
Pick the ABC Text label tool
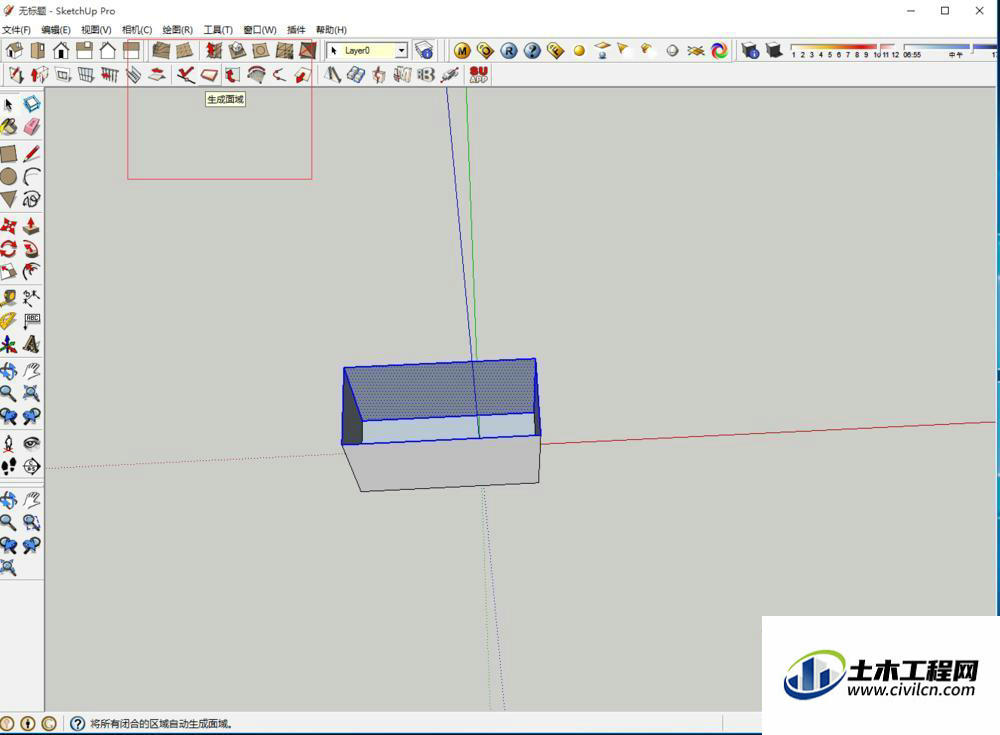tap(31, 321)
